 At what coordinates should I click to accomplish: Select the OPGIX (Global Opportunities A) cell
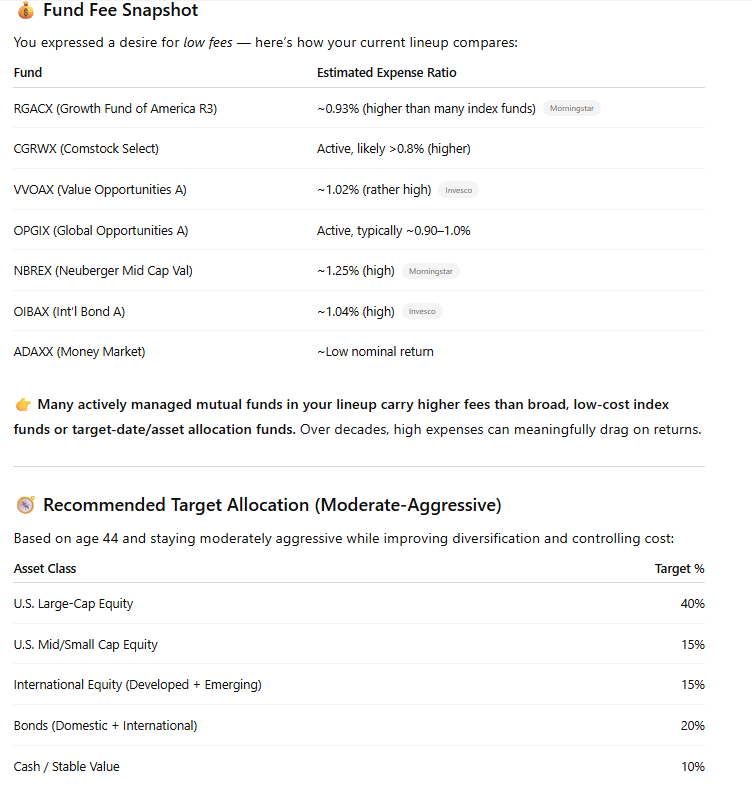tap(101, 231)
